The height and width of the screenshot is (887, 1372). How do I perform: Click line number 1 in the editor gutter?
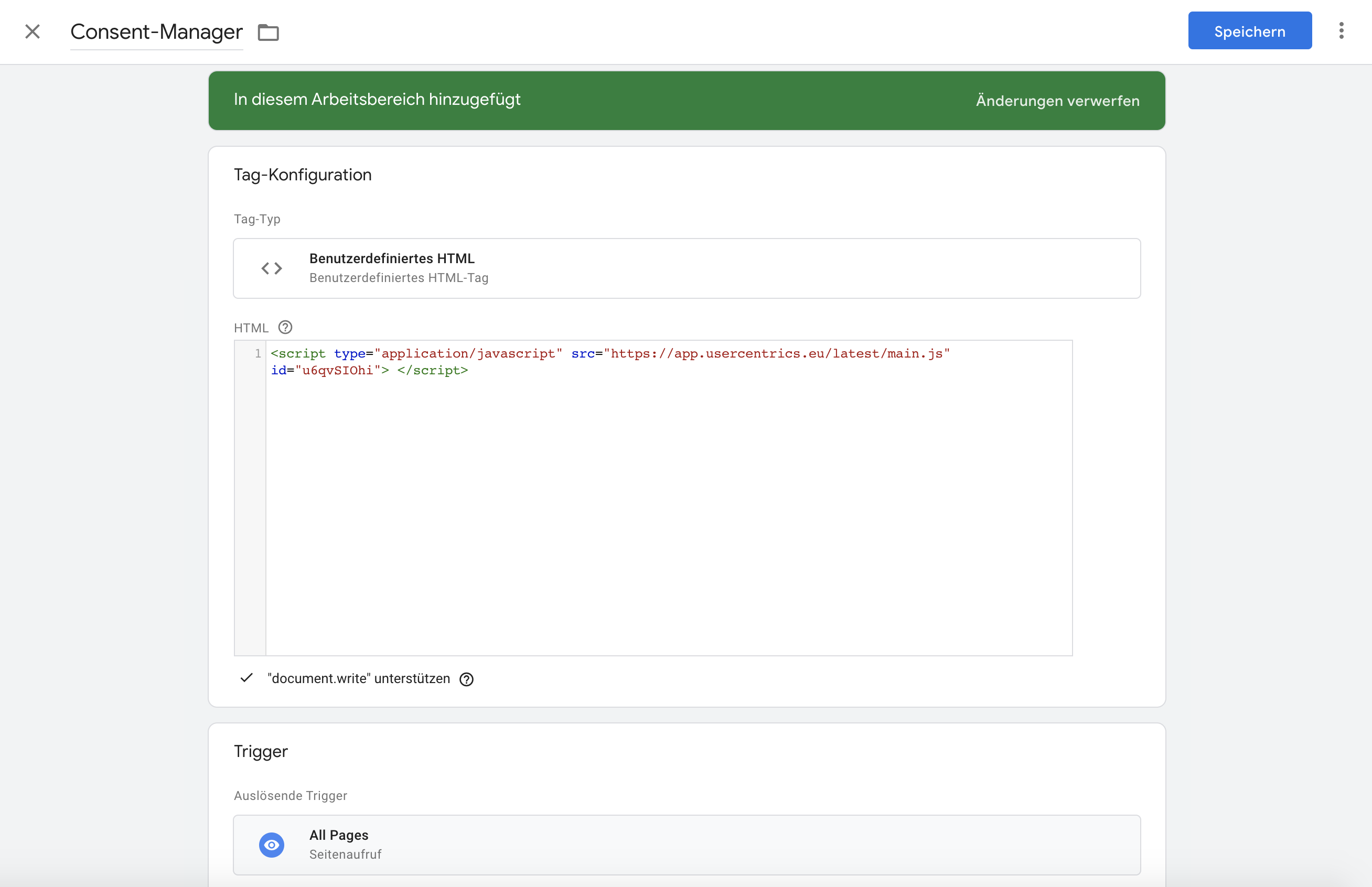pos(258,354)
